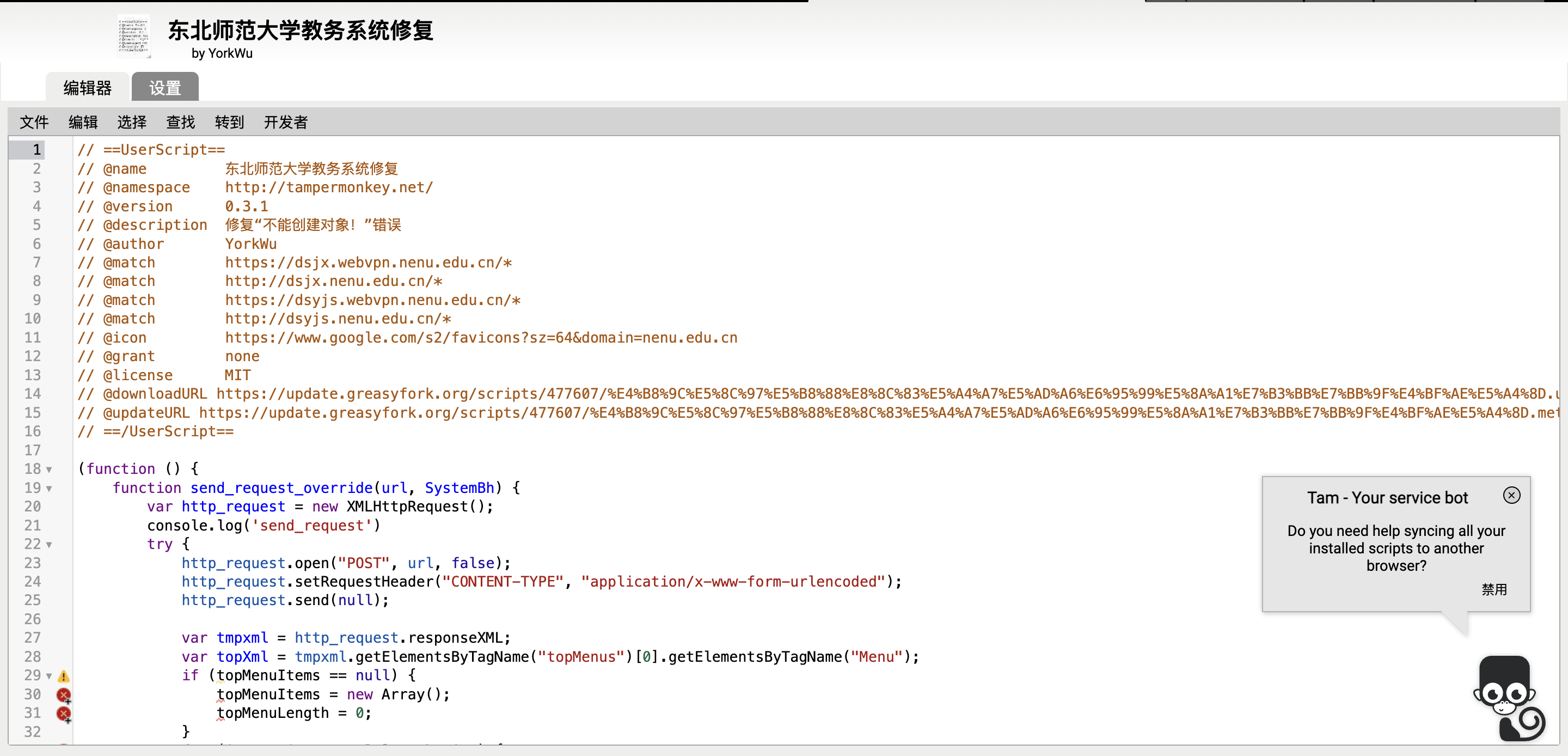Select the 编辑器 tab

tap(88, 88)
